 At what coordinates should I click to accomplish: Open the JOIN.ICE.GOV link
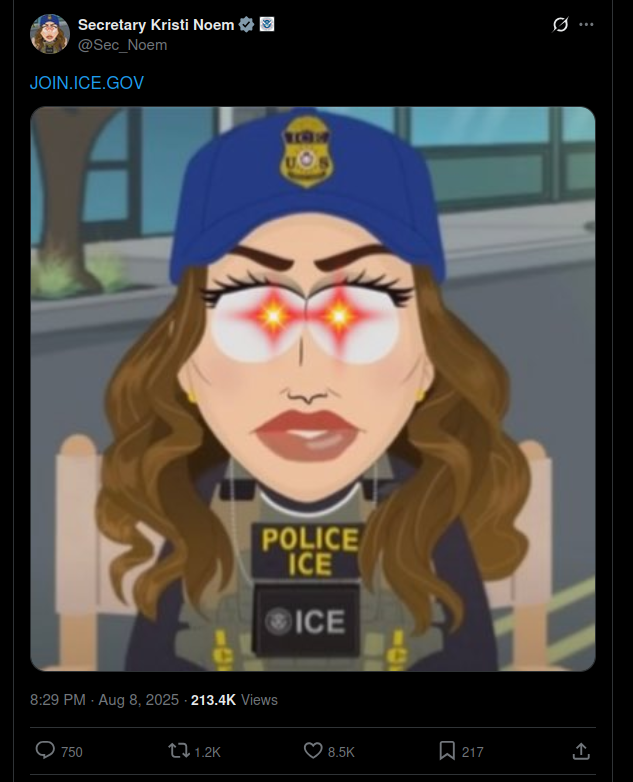(x=87, y=83)
